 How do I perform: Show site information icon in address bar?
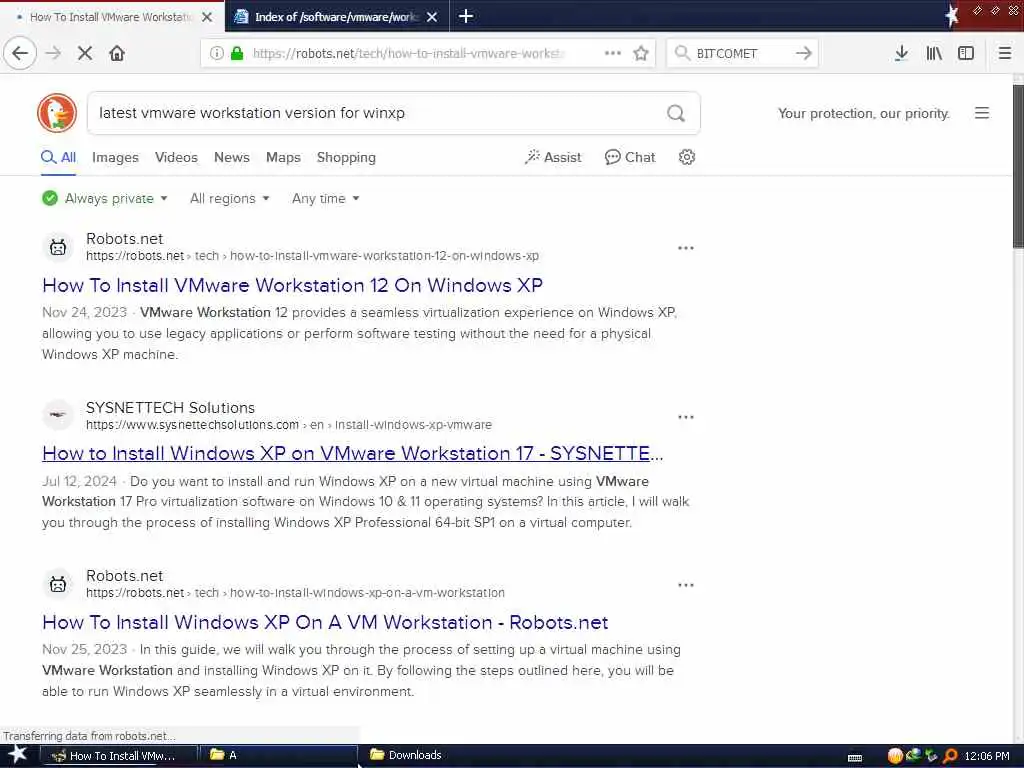click(x=217, y=53)
